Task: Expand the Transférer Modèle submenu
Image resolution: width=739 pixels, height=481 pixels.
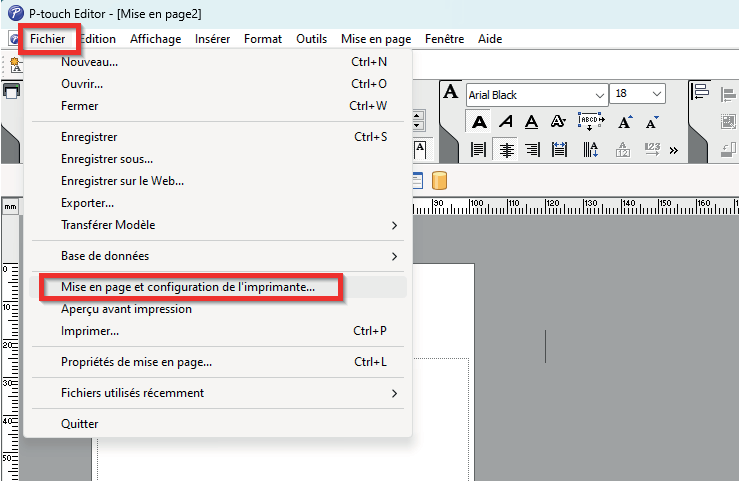Action: (218, 225)
